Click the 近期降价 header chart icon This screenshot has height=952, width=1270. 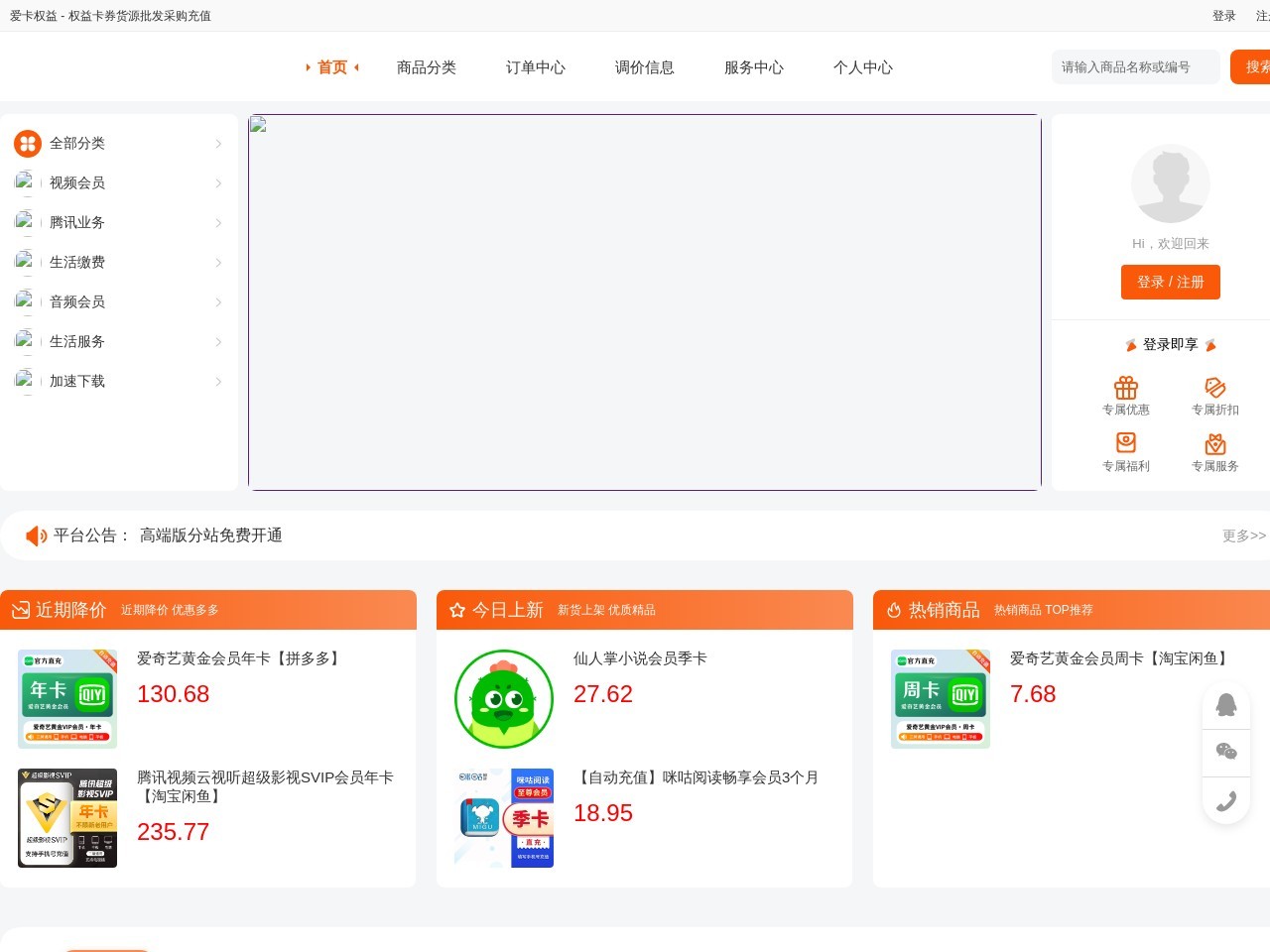tap(21, 610)
